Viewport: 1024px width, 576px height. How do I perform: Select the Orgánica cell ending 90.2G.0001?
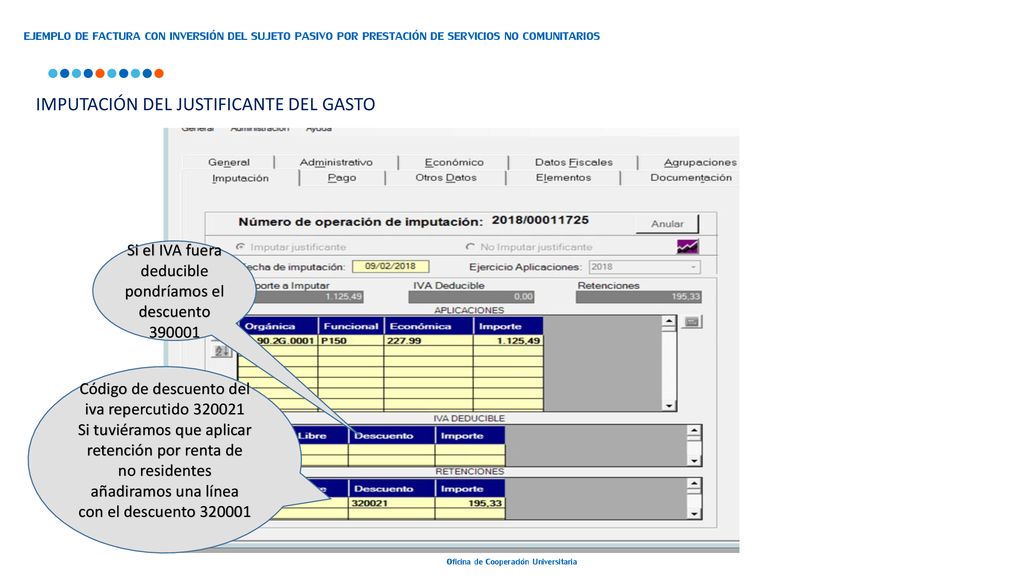coord(278,341)
